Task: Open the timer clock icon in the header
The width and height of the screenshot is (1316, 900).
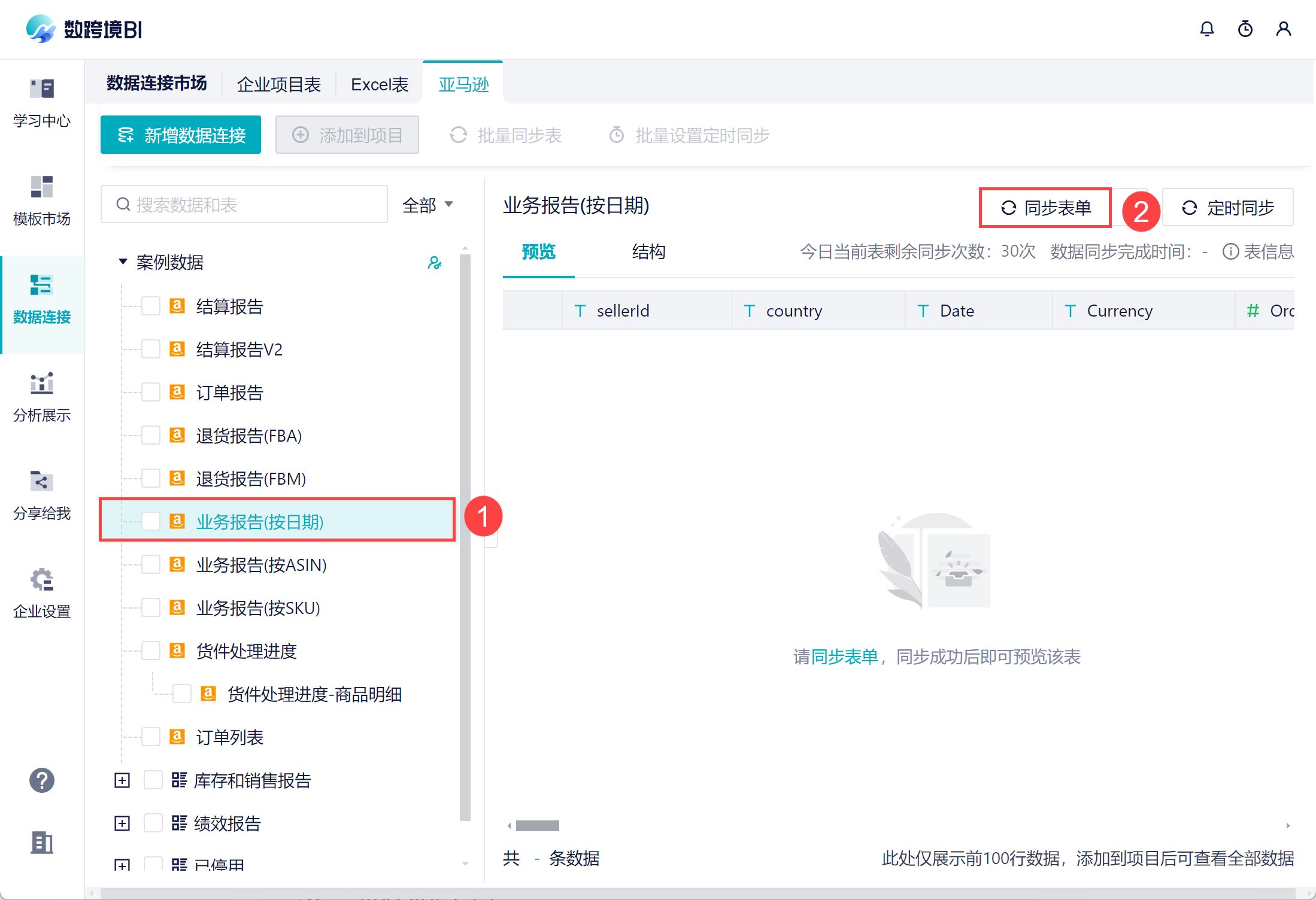Action: pos(1245,29)
